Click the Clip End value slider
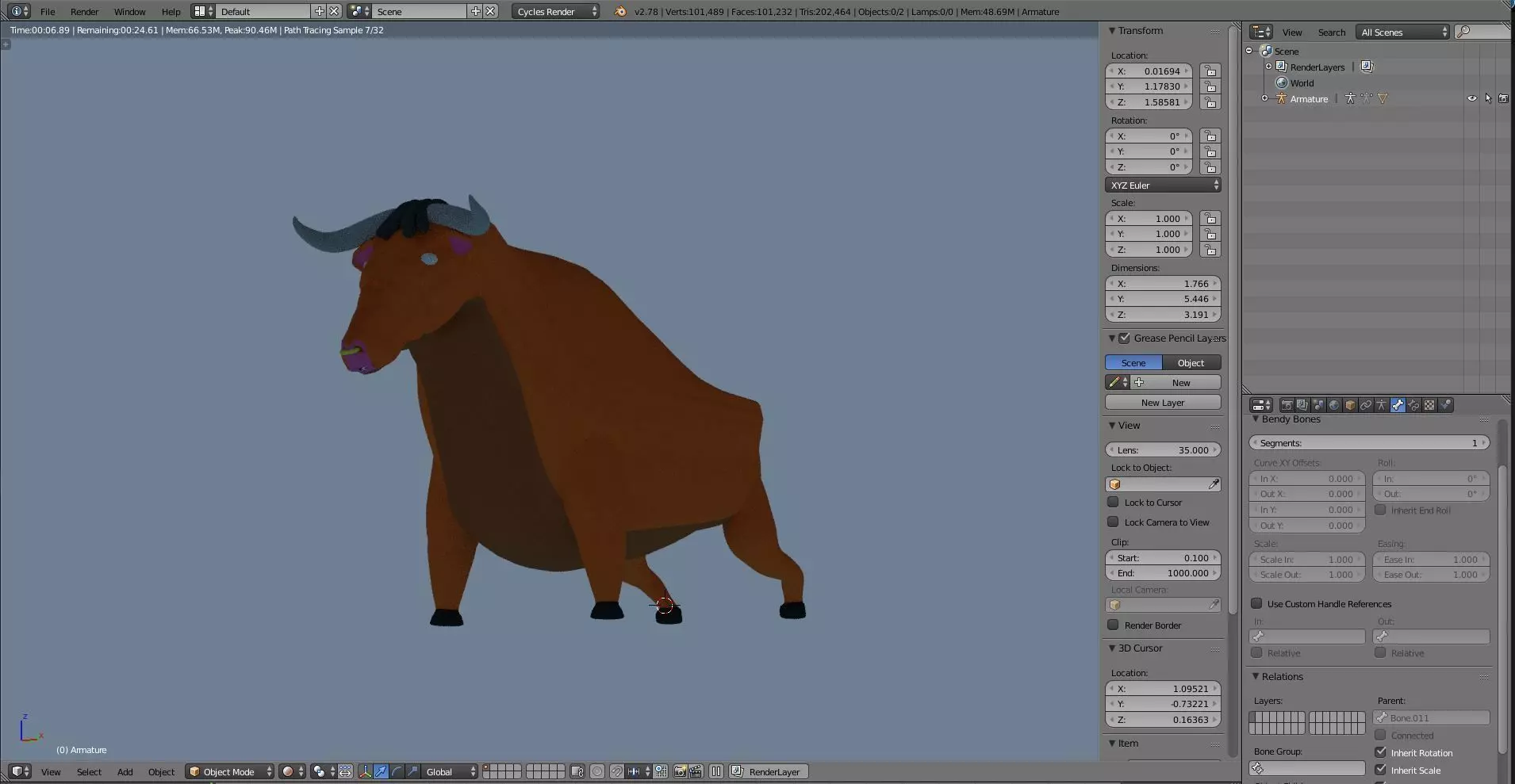Viewport: 1515px width, 784px height. pyautogui.click(x=1163, y=573)
